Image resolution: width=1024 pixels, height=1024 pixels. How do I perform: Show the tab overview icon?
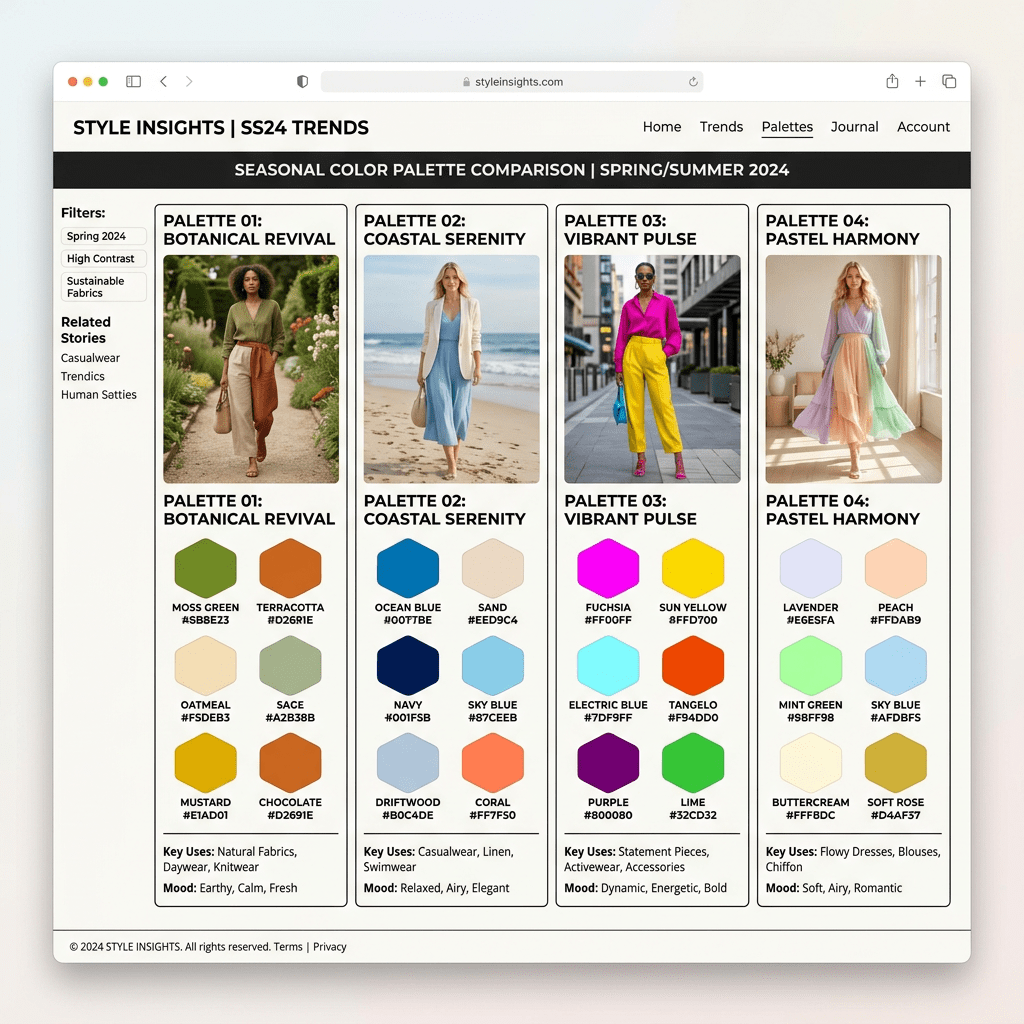tap(949, 82)
